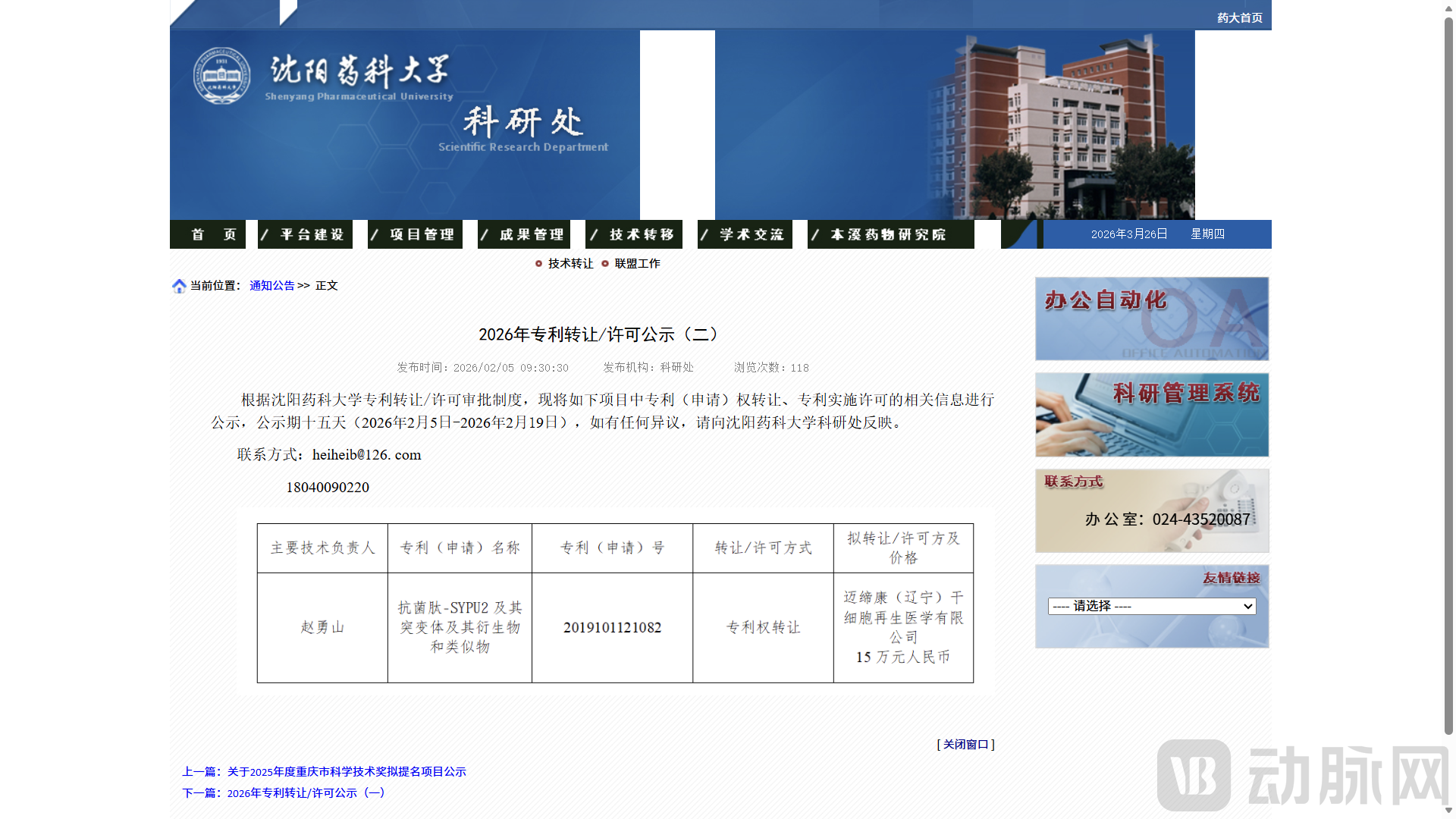The height and width of the screenshot is (819, 1456).
Task: Open the 技术转移 navigation menu
Action: click(x=634, y=234)
